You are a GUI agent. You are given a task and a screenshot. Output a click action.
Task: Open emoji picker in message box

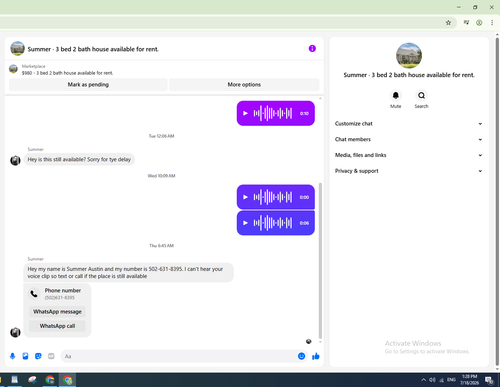(301, 356)
